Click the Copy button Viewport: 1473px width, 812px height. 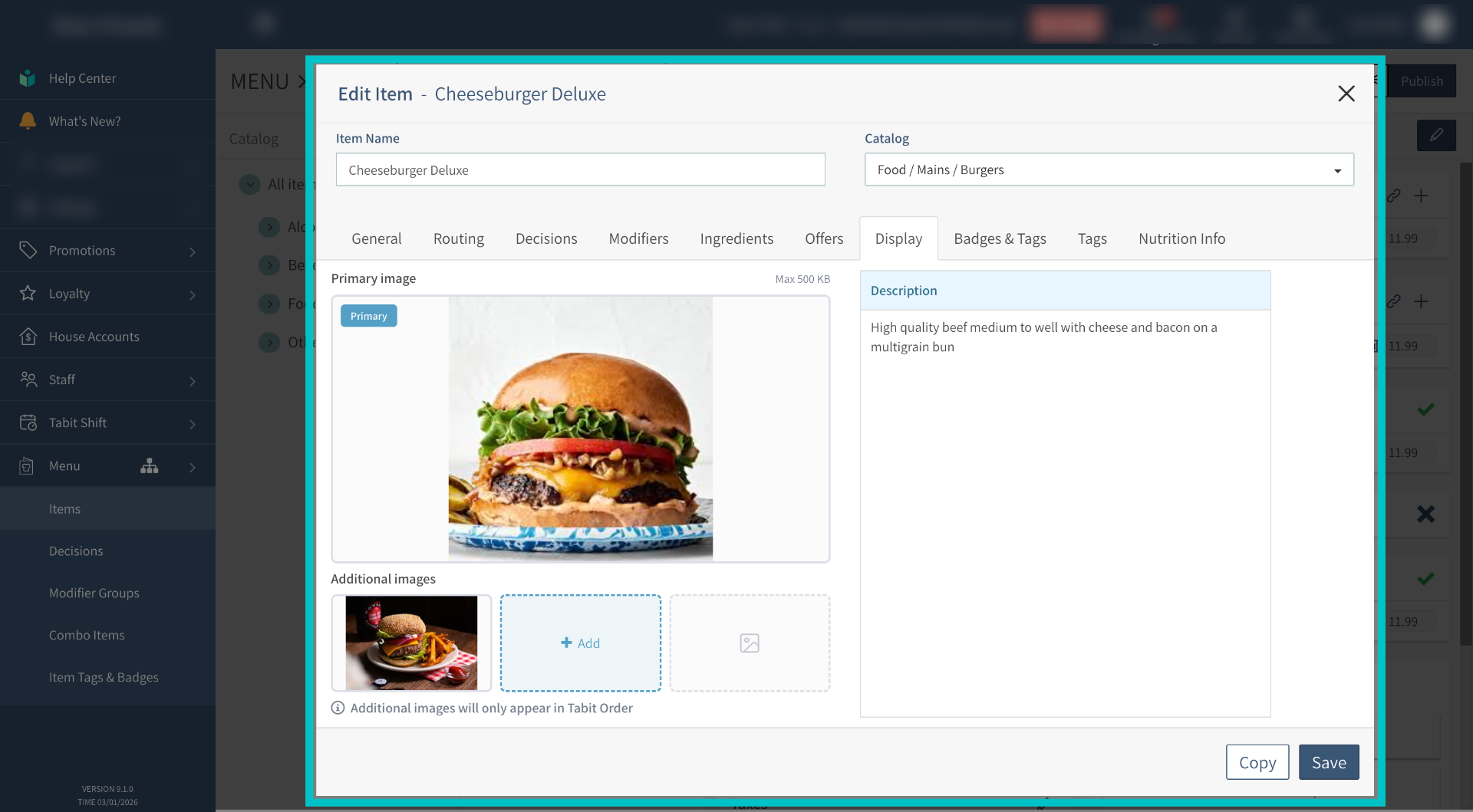[1257, 762]
